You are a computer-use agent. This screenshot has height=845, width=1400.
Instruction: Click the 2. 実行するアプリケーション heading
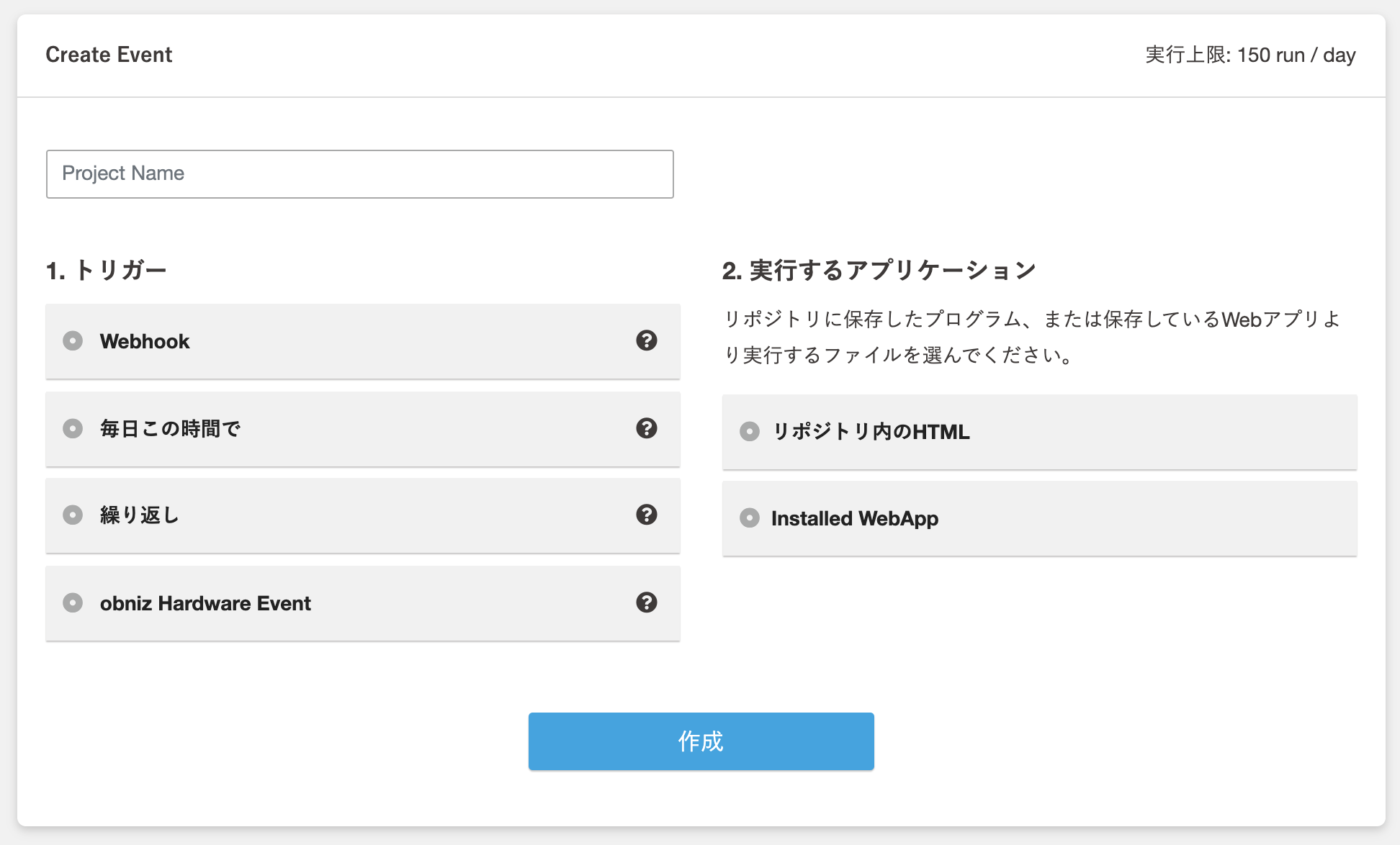tap(879, 271)
